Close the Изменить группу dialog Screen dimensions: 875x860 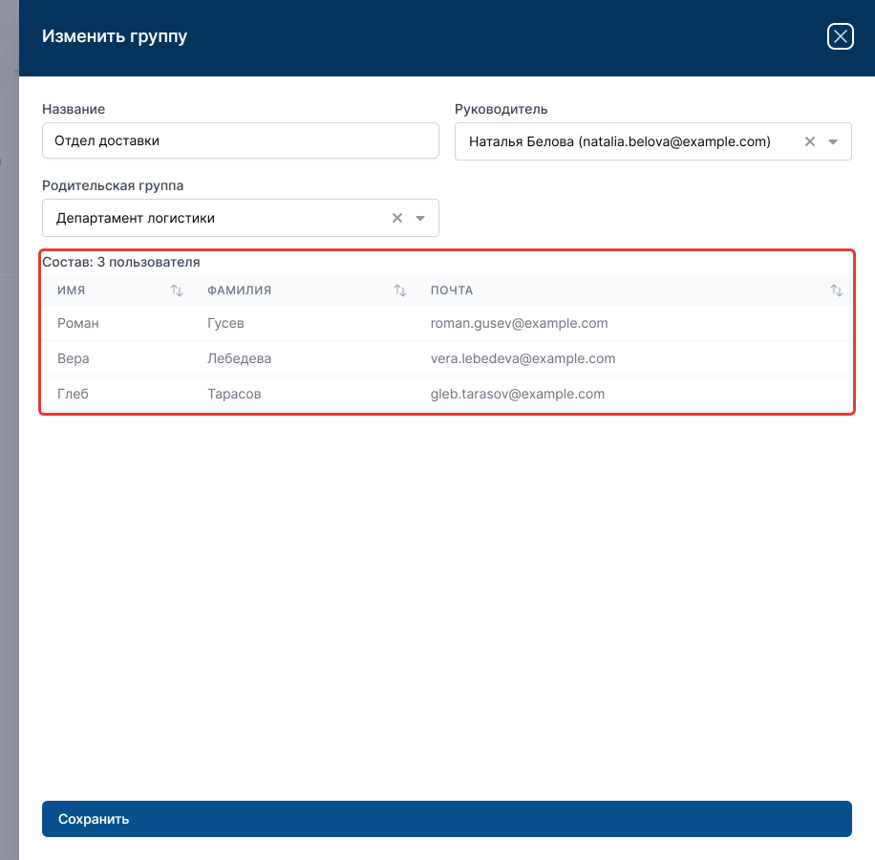tap(840, 37)
